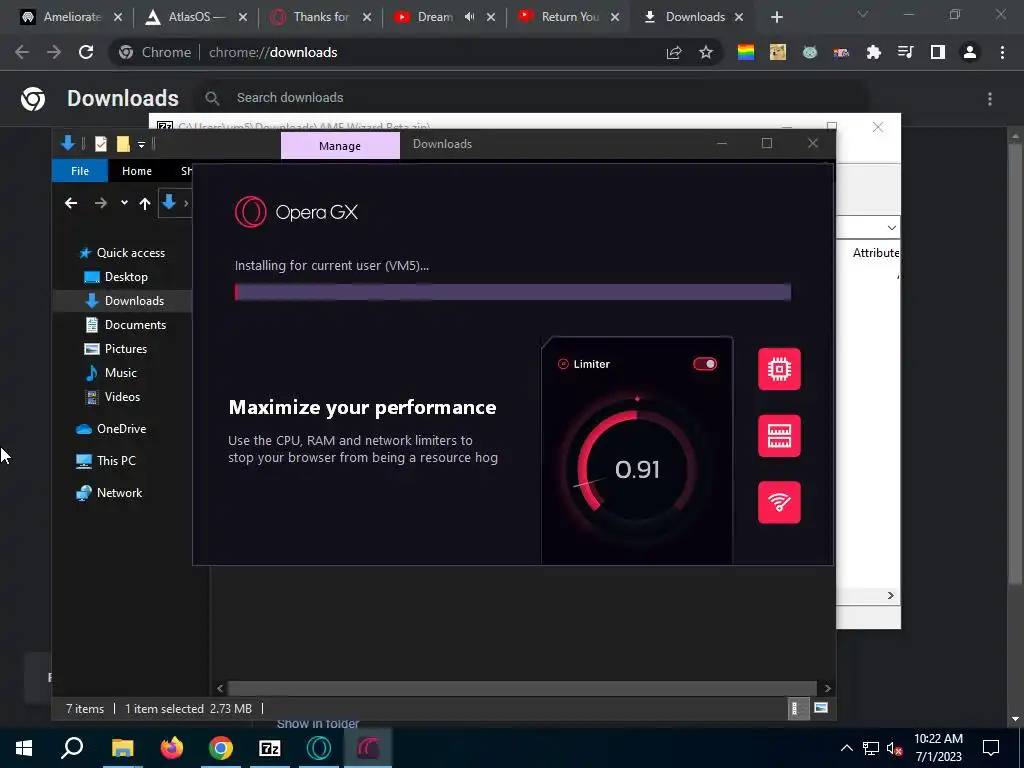This screenshot has width=1024, height=768.
Task: Open the notification center icon
Action: coord(991,748)
